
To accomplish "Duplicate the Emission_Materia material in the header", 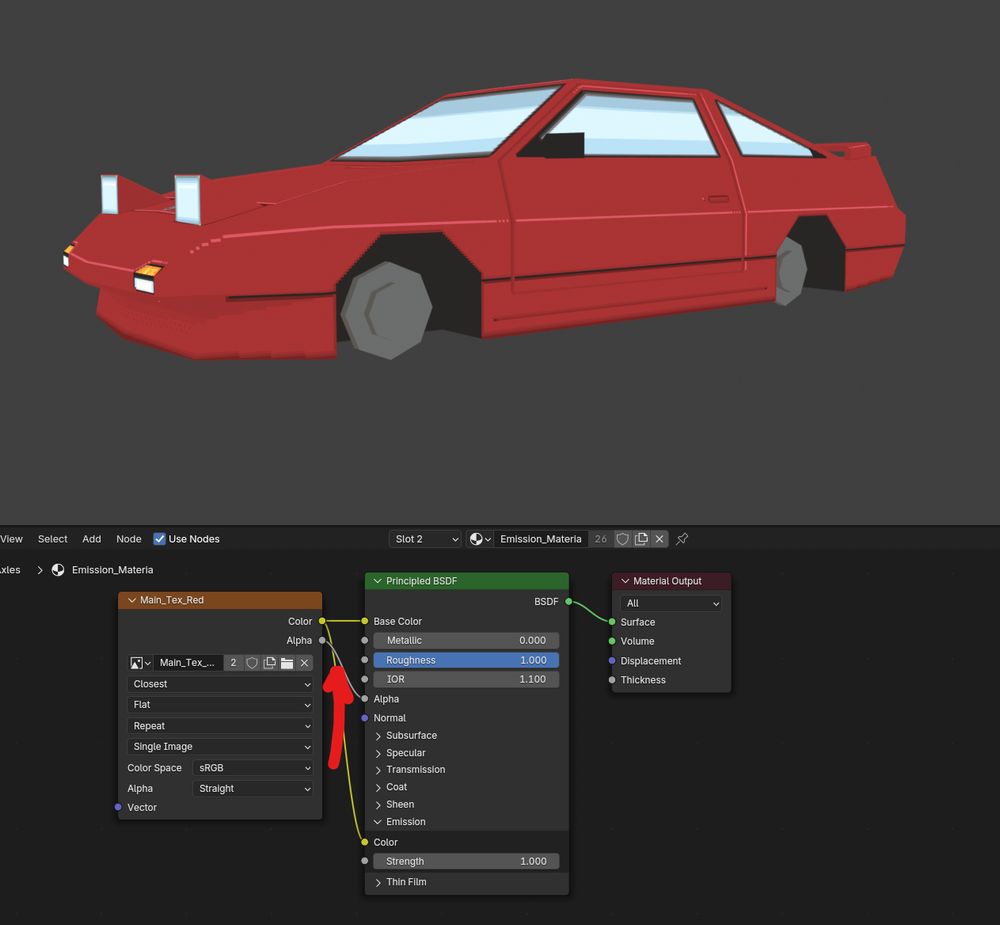I will coord(641,539).
